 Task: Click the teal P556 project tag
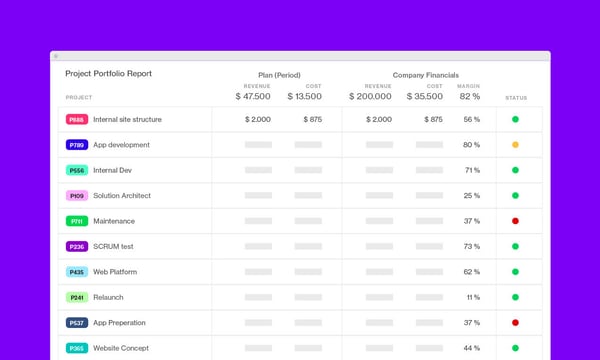point(77,170)
